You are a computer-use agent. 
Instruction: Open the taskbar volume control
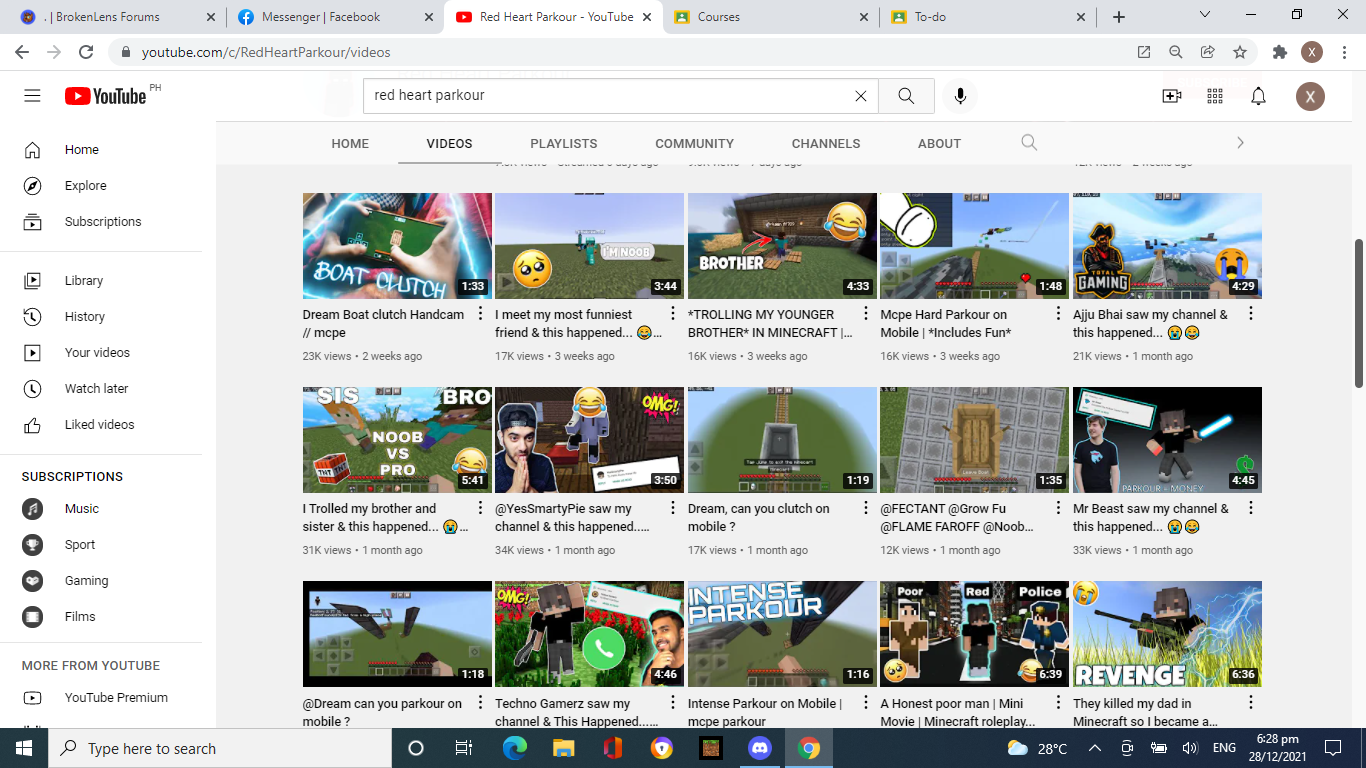coord(1190,748)
